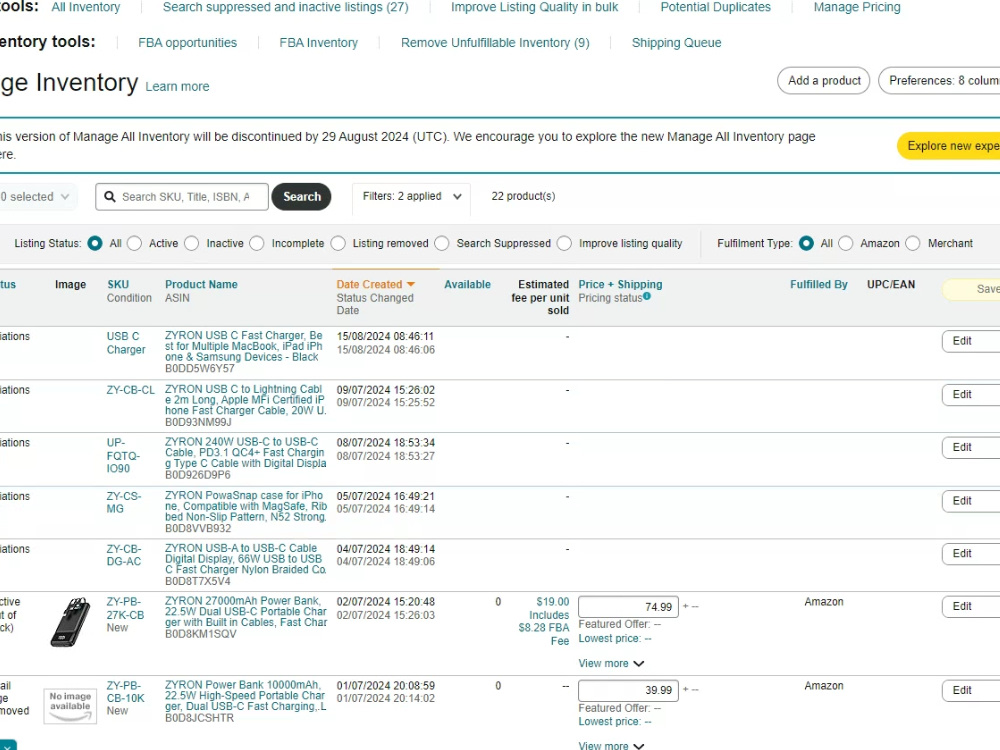This screenshot has width=1000, height=750.
Task: Open ZYRON 27000mAh Power Bank link
Action: [x=246, y=612]
